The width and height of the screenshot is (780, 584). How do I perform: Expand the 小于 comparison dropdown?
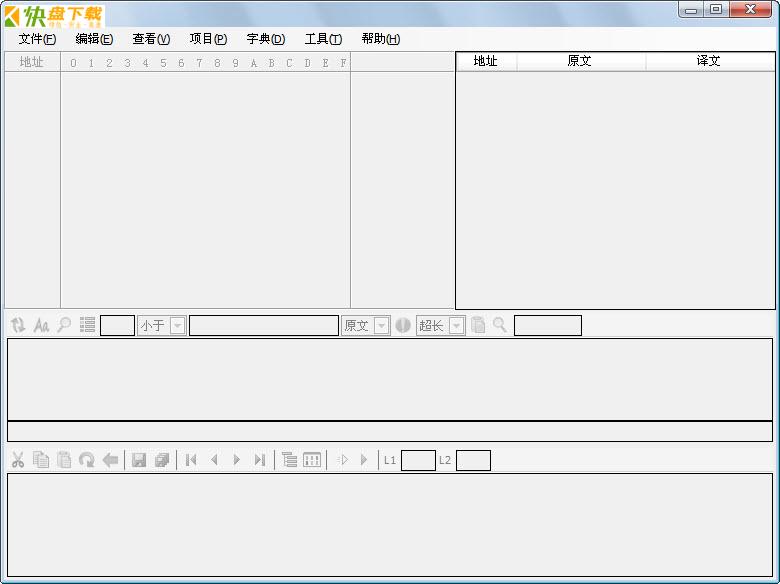tap(178, 326)
